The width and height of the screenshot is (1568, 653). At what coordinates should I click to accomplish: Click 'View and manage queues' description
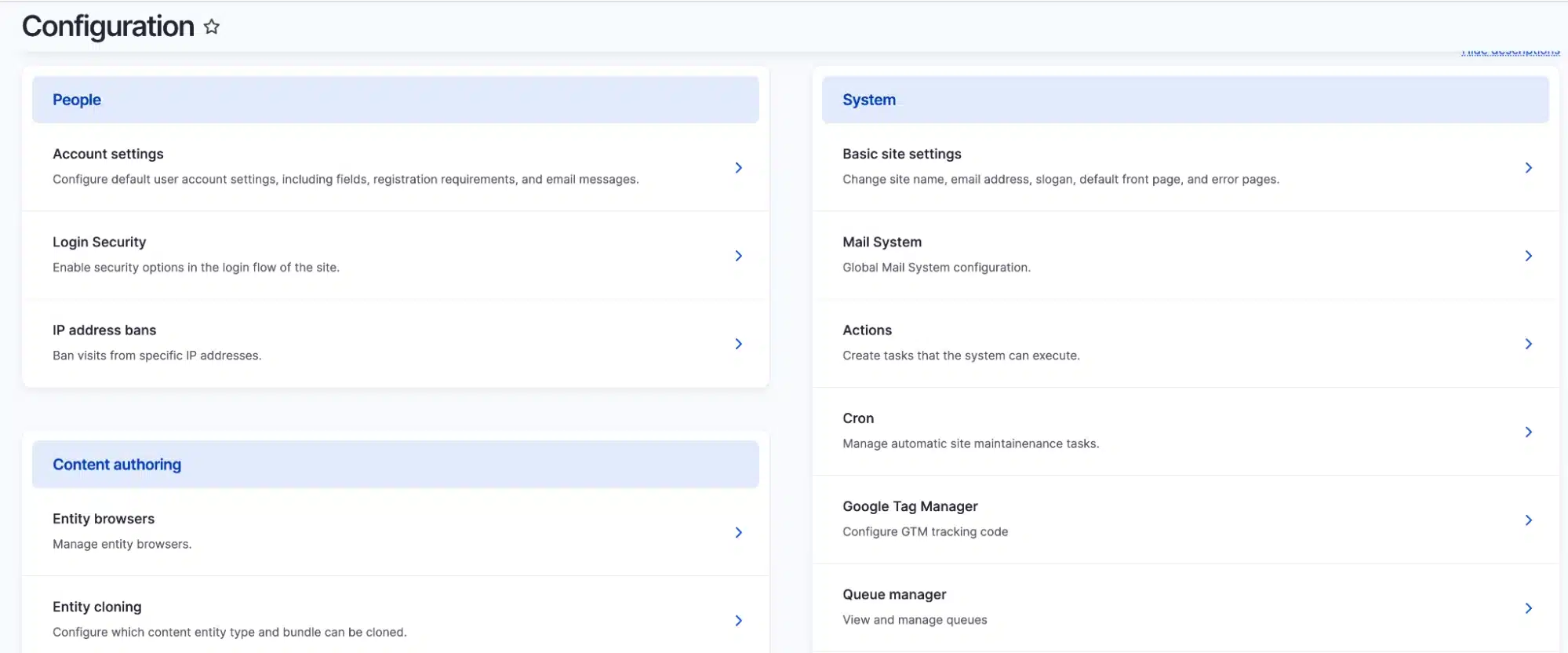click(x=915, y=619)
